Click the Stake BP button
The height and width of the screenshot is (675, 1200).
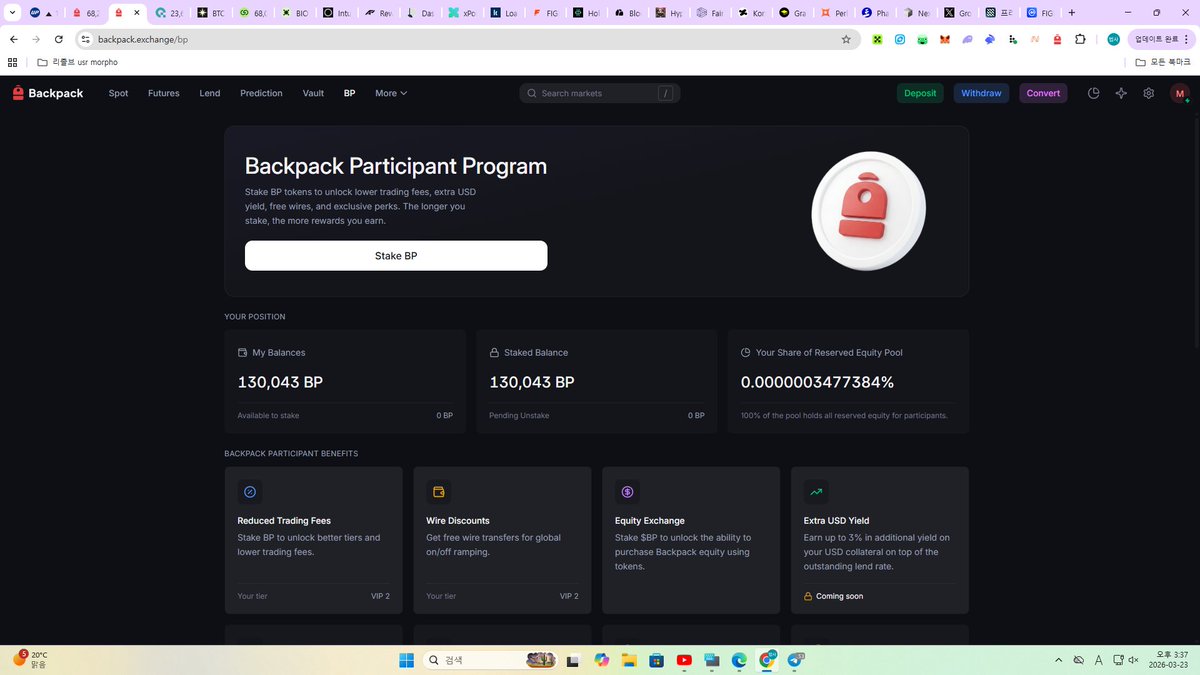click(396, 255)
